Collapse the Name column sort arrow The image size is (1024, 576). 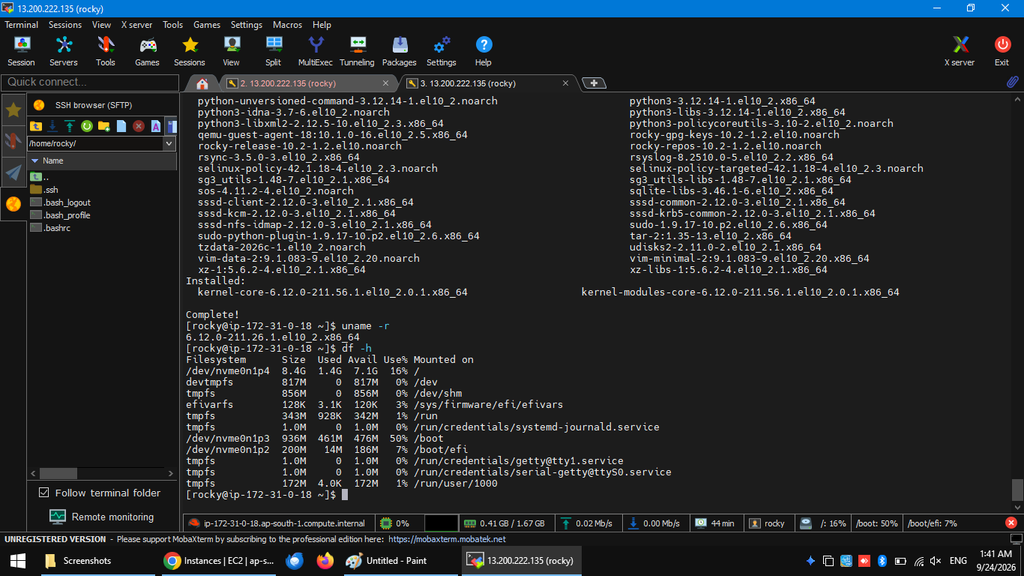(x=35, y=161)
